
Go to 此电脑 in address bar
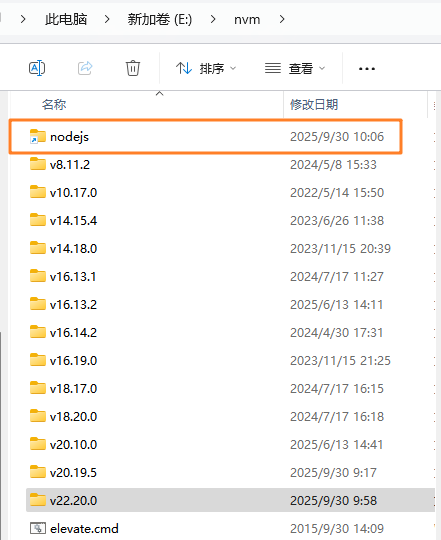(x=66, y=19)
